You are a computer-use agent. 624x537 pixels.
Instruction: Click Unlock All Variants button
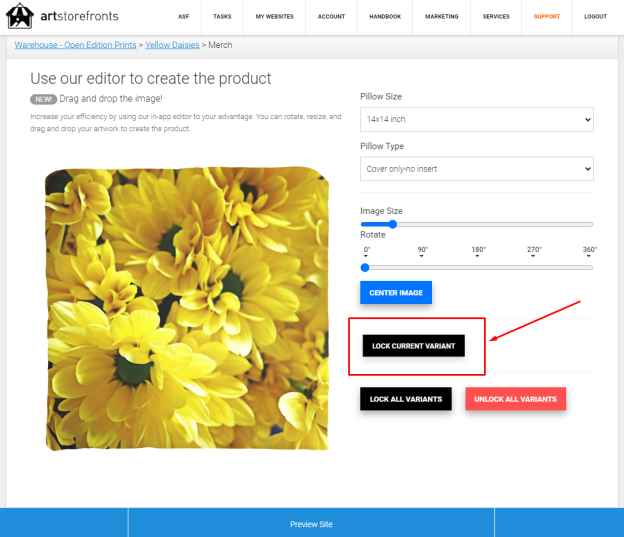515,399
